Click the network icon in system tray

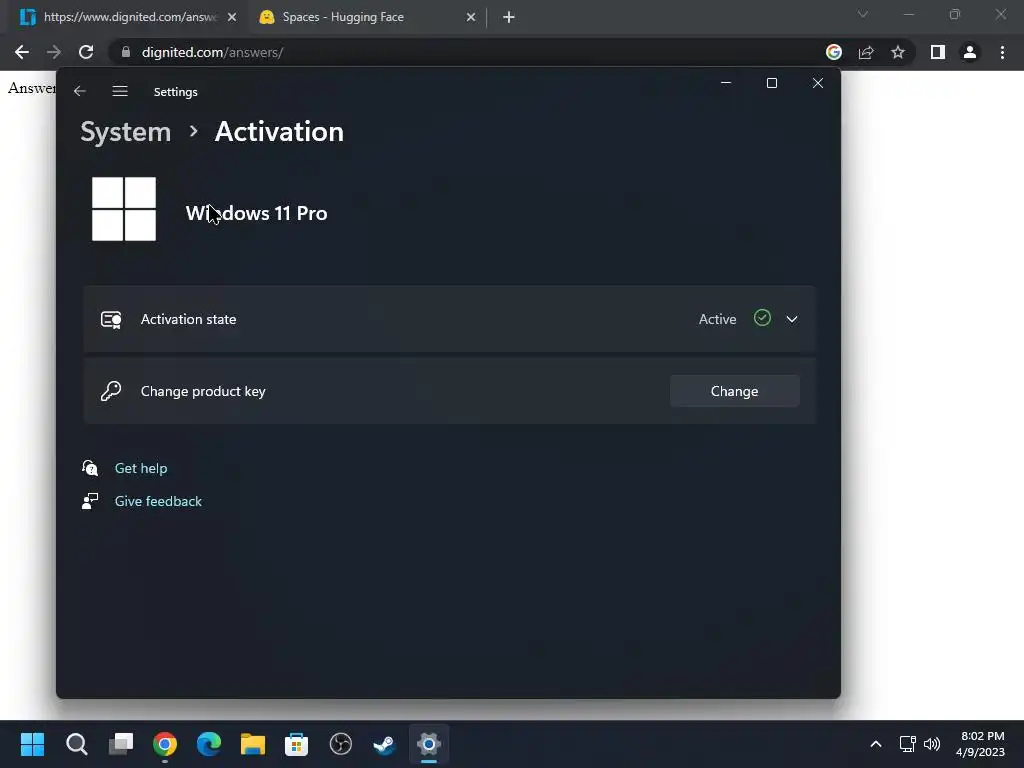(x=907, y=744)
